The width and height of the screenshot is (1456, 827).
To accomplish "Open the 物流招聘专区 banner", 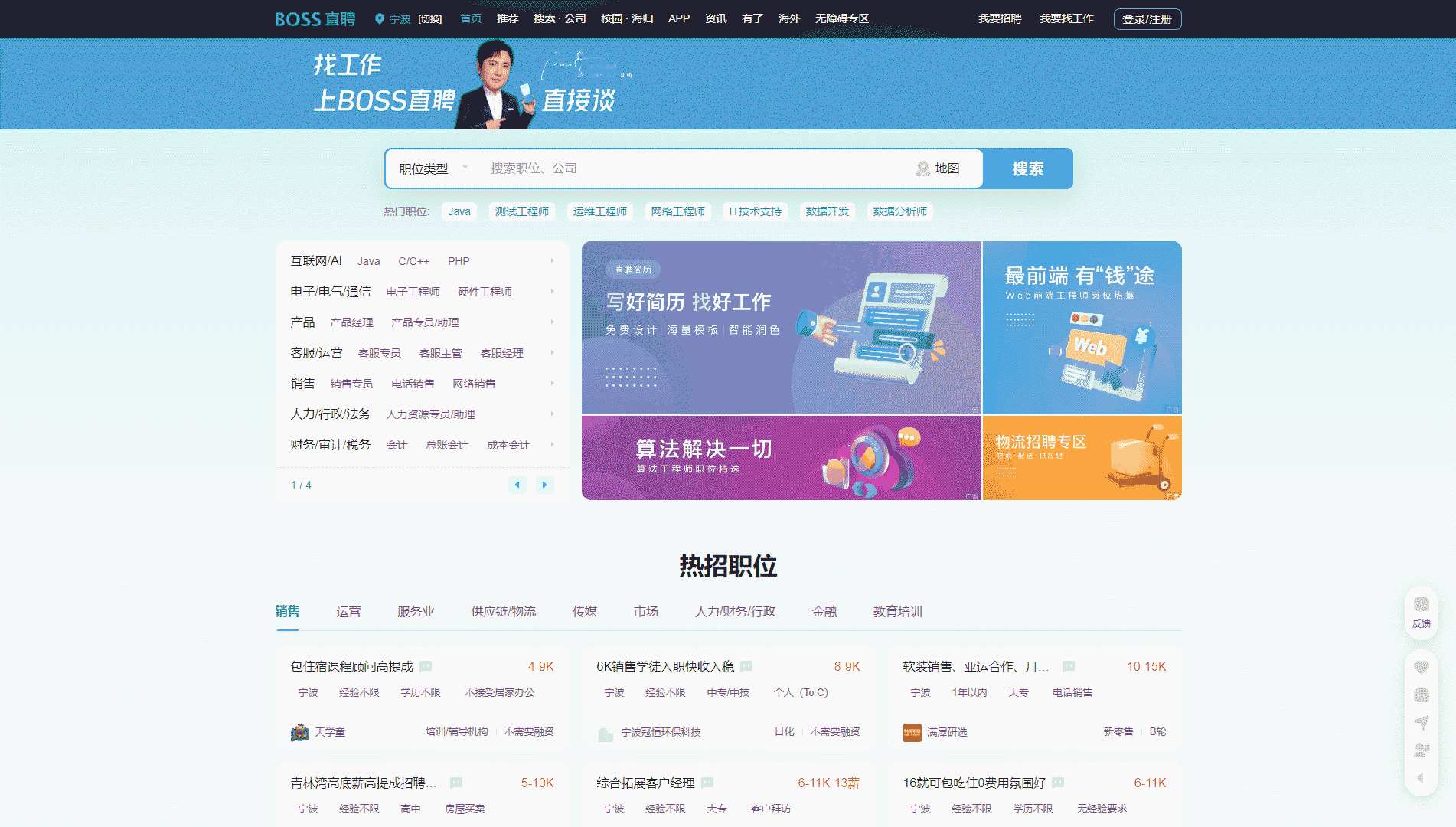I will (x=1082, y=458).
